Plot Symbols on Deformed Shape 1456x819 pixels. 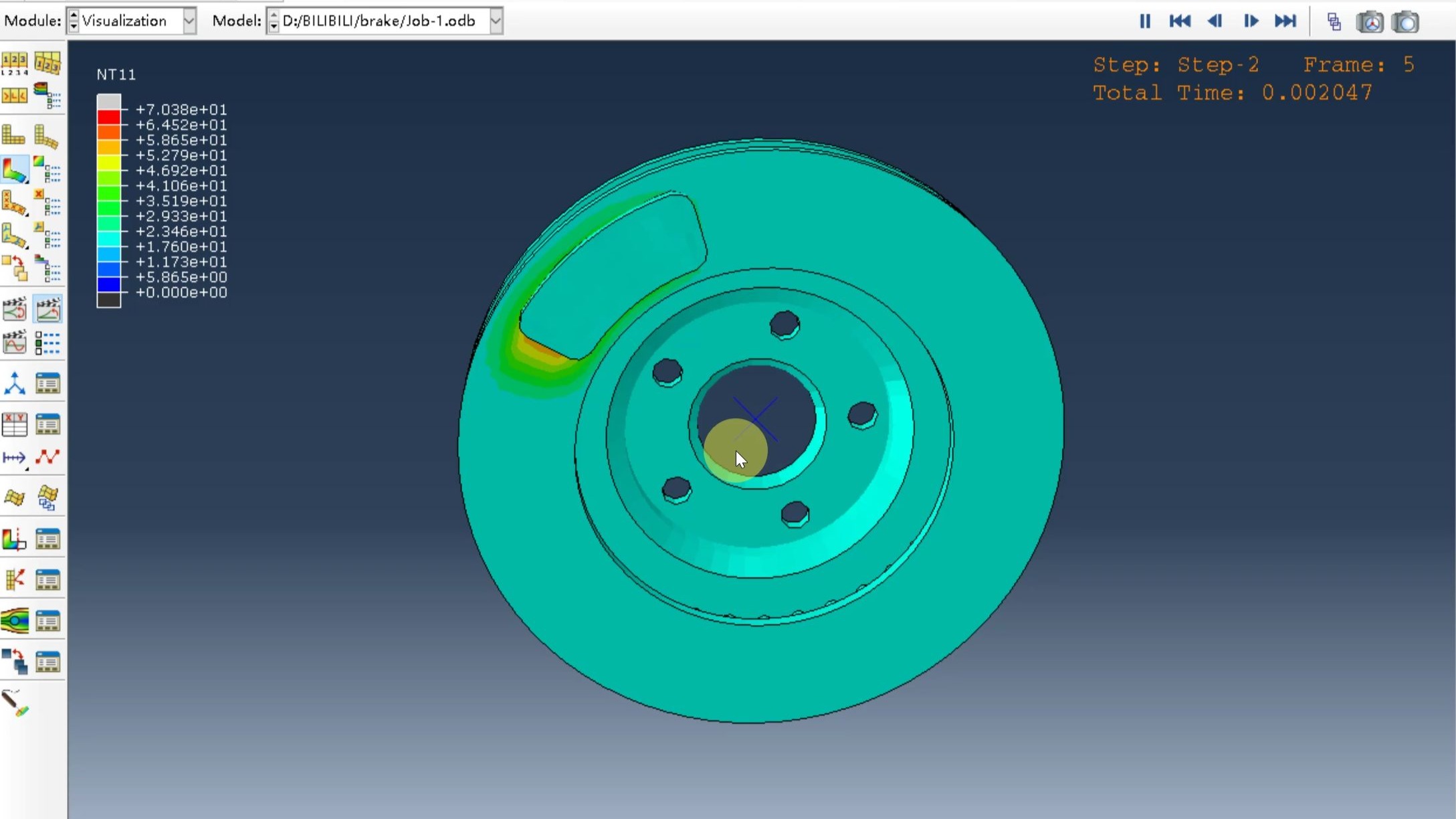pos(14,203)
